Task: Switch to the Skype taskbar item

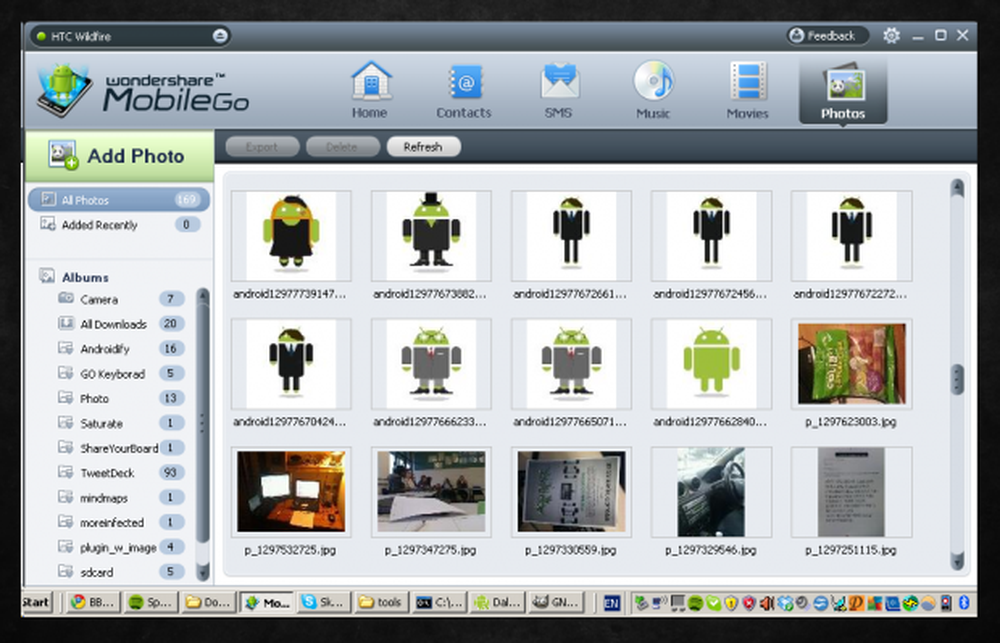Action: pos(325,602)
